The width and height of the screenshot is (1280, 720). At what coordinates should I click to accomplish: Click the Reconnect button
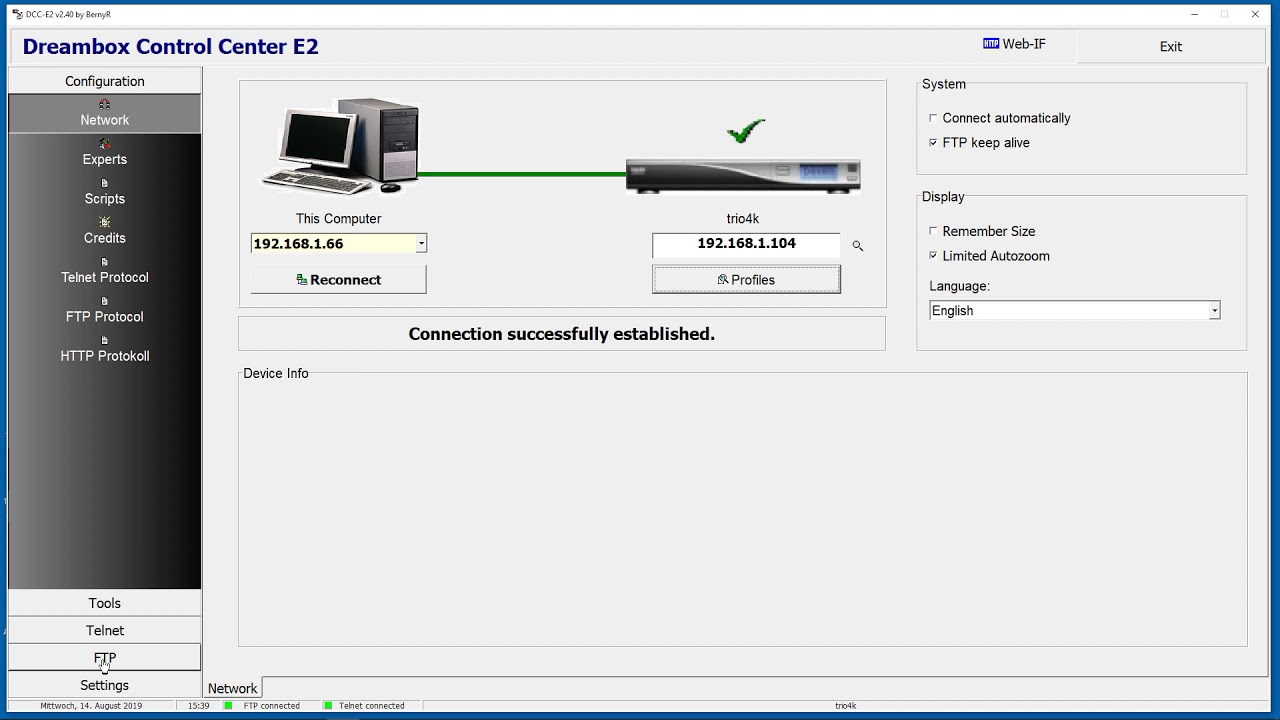338,280
